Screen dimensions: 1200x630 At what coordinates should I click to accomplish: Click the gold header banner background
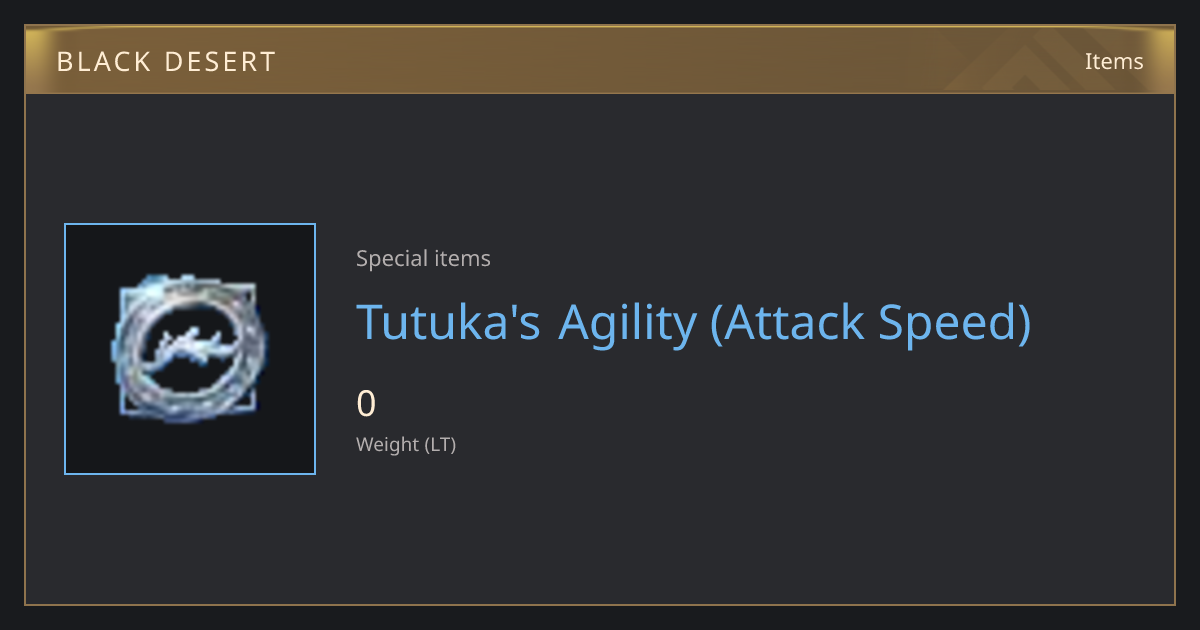coord(600,60)
